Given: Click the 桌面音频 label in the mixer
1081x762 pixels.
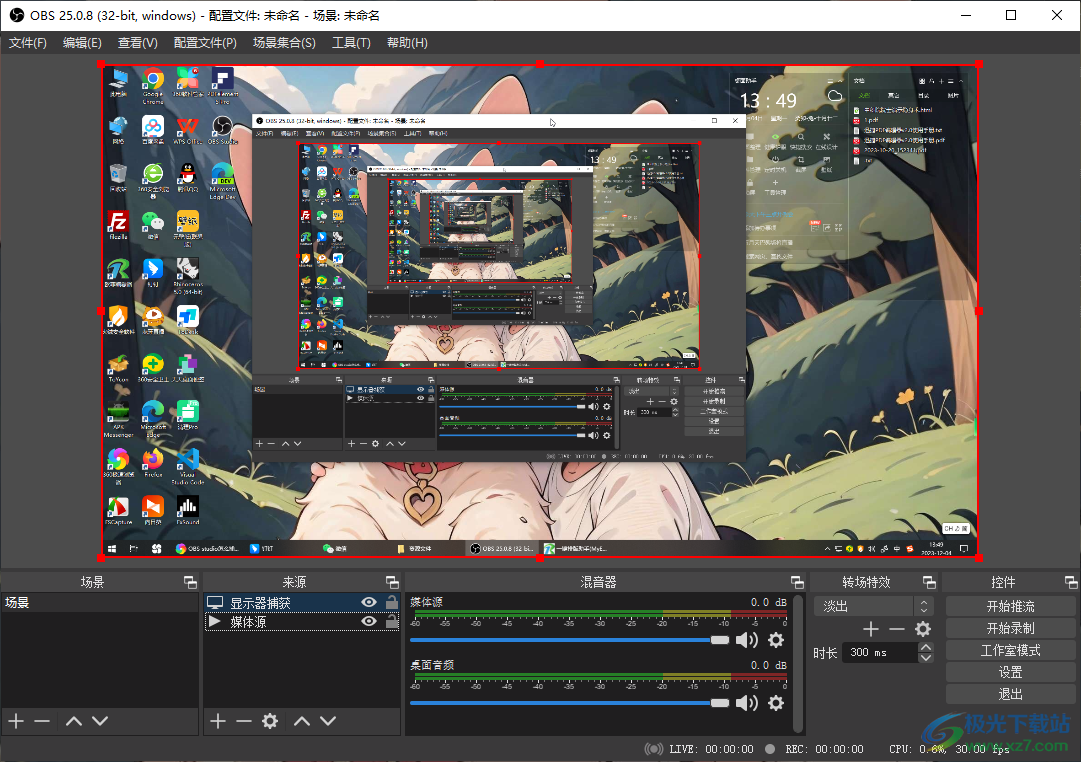Looking at the screenshot, I should pos(432,665).
